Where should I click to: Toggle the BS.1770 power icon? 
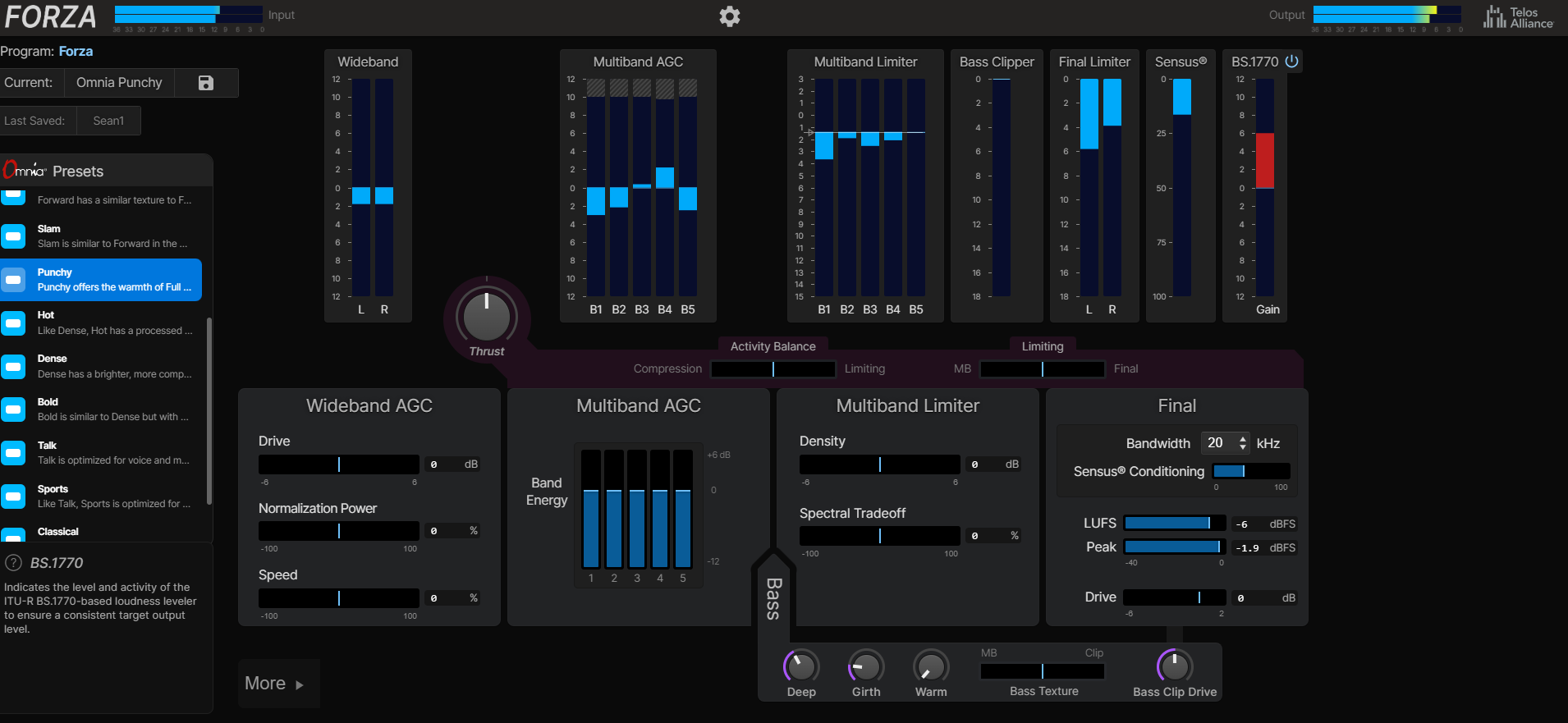(1291, 62)
